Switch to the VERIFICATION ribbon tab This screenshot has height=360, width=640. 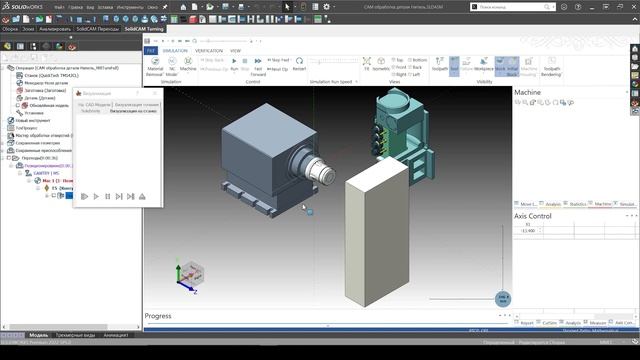tap(209, 51)
